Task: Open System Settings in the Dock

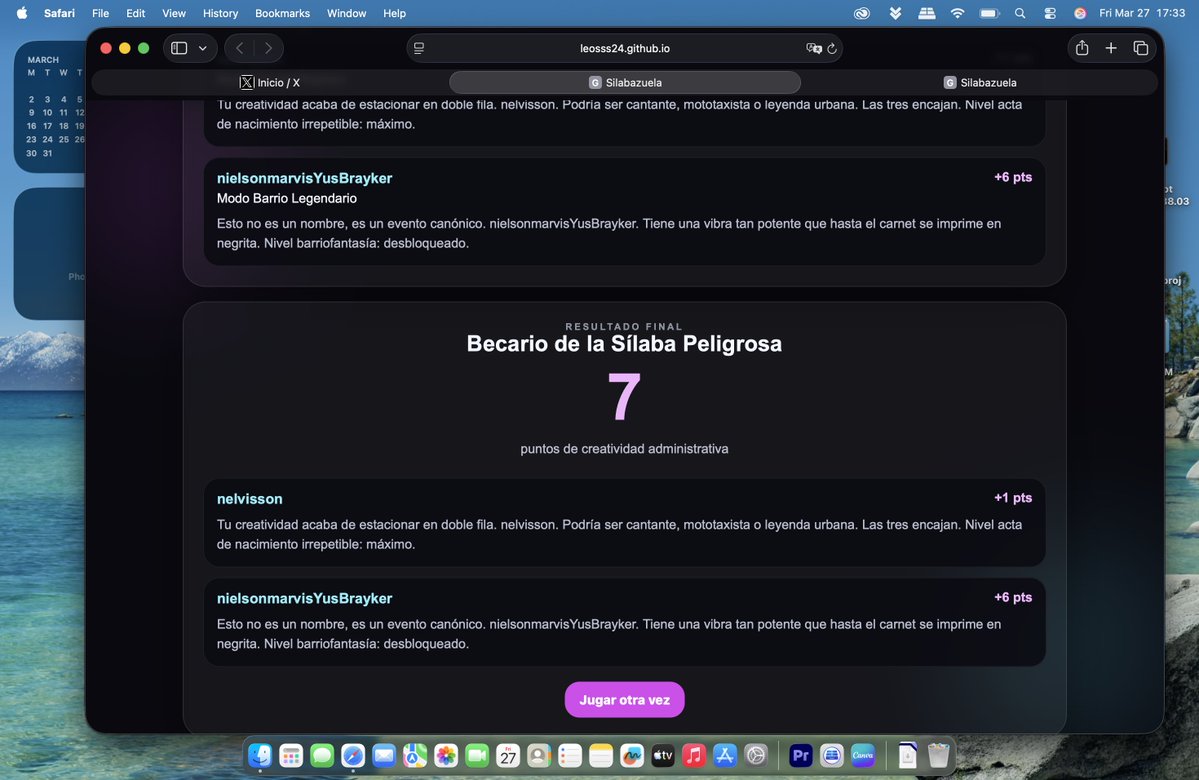Action: coord(755,756)
